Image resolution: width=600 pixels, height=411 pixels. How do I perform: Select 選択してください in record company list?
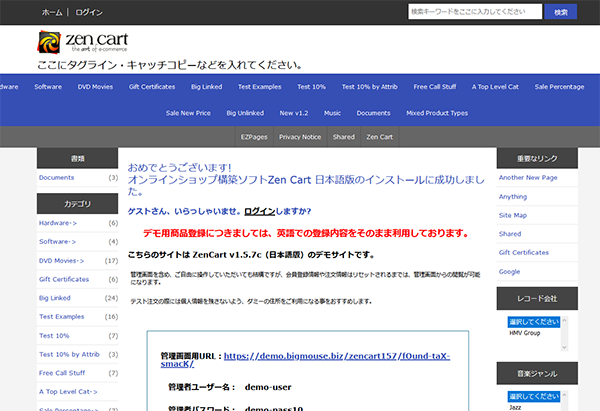pos(534,322)
